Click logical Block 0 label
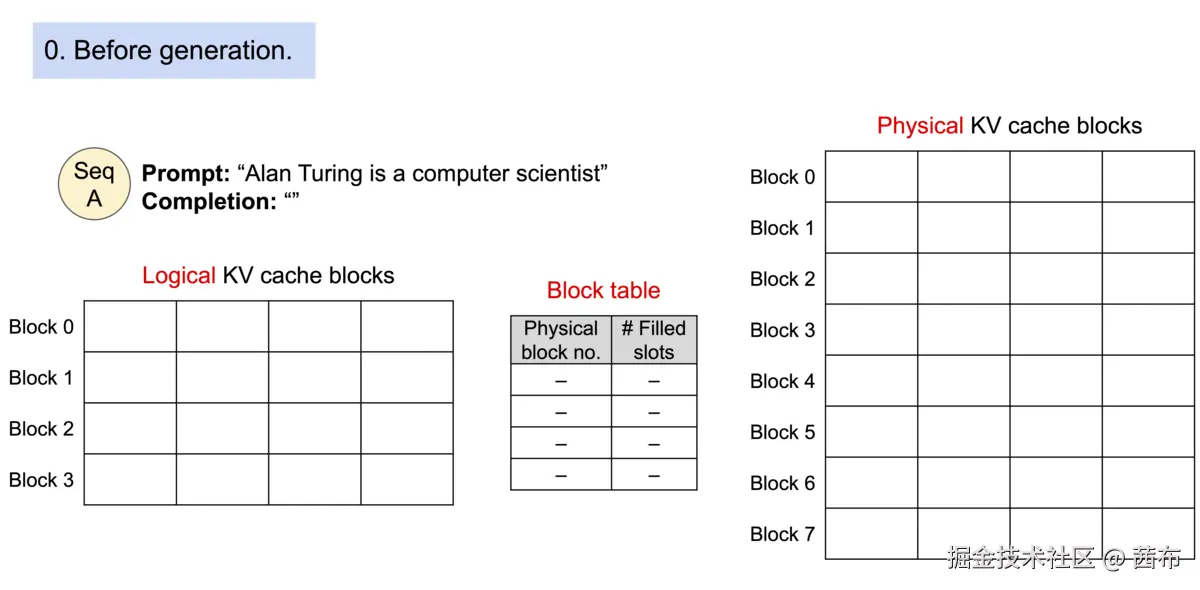This screenshot has height=590, width=1200. 41,326
